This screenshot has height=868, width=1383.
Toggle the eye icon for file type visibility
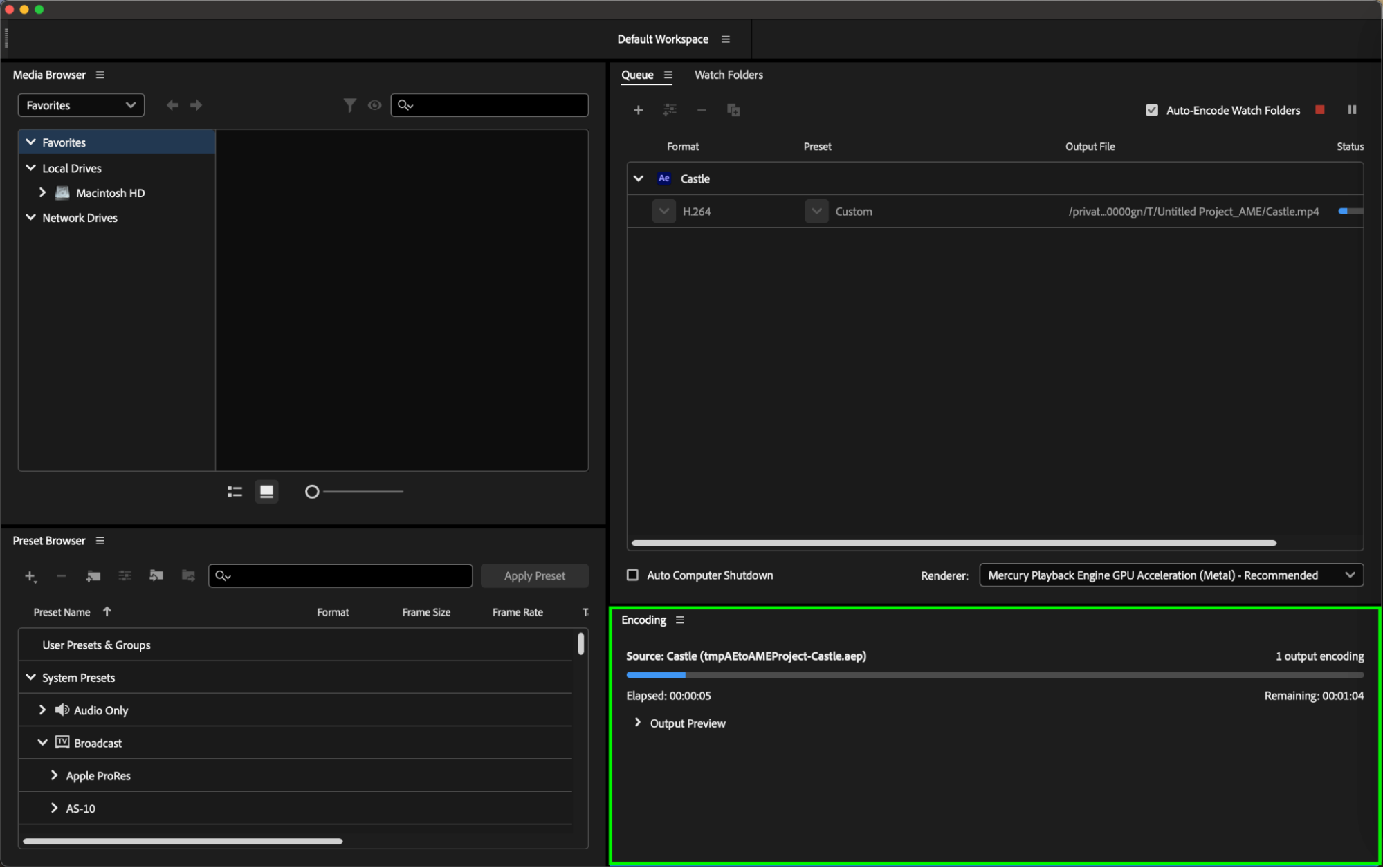point(374,105)
